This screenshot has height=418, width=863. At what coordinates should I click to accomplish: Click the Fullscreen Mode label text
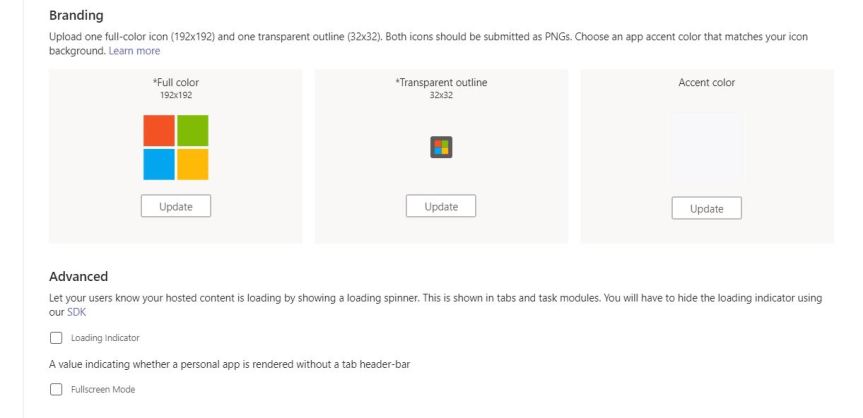103,389
